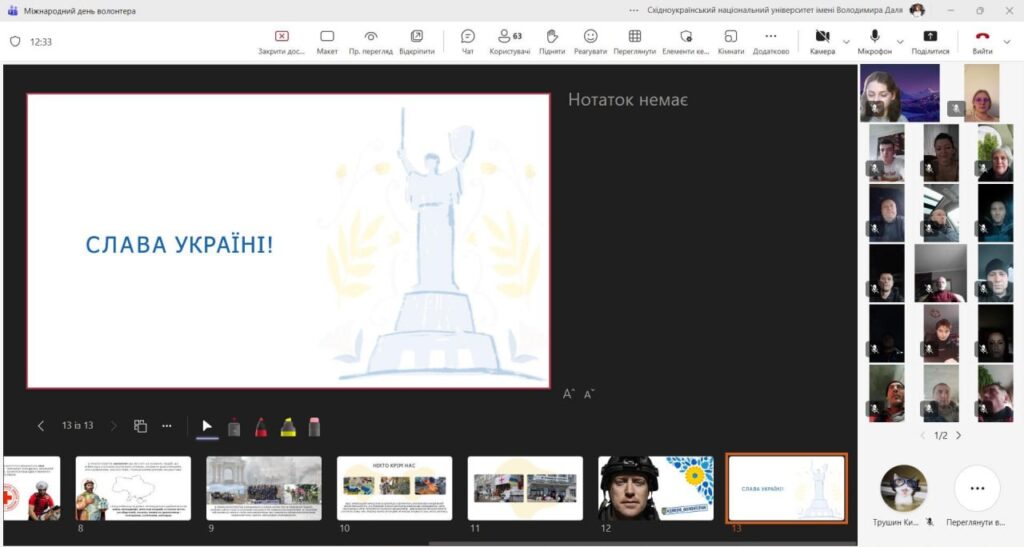Open the Кімнати breakout rooms

pyautogui.click(x=731, y=41)
